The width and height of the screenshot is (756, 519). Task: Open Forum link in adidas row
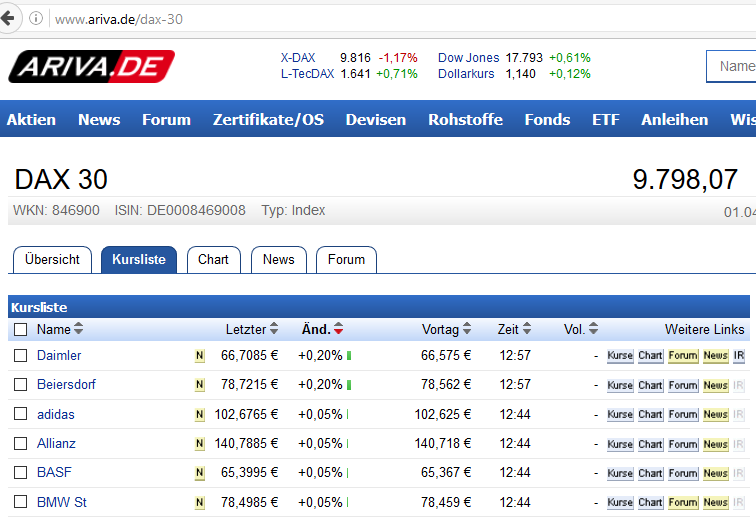point(683,415)
